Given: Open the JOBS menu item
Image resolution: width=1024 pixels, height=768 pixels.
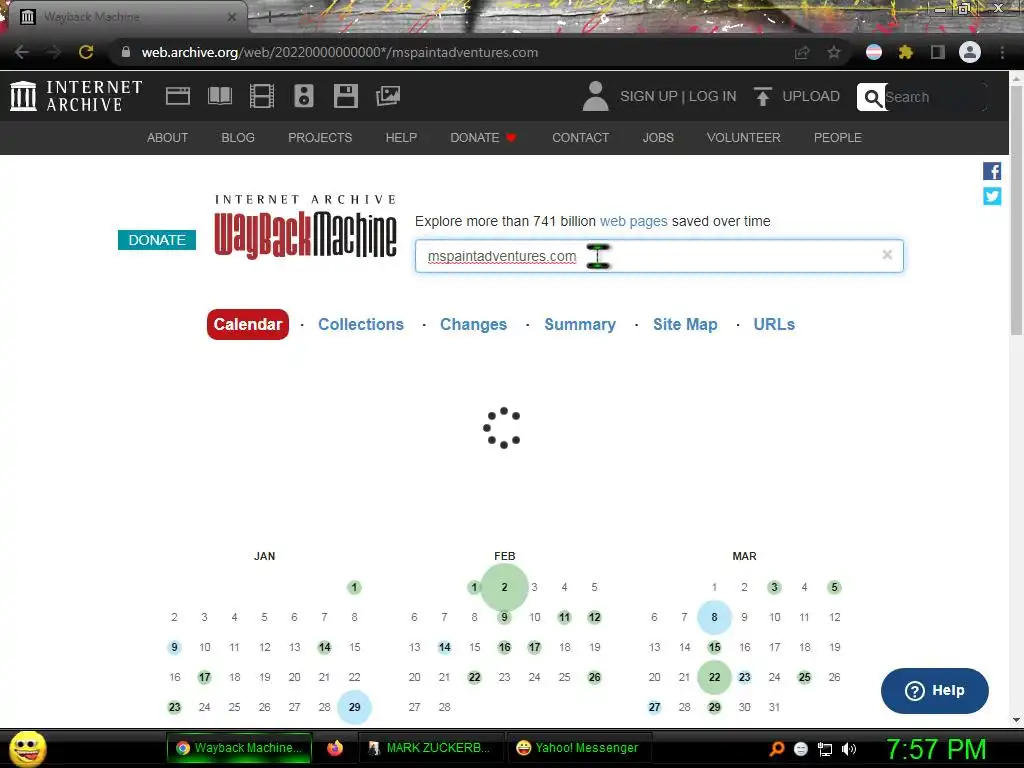Looking at the screenshot, I should (x=658, y=138).
